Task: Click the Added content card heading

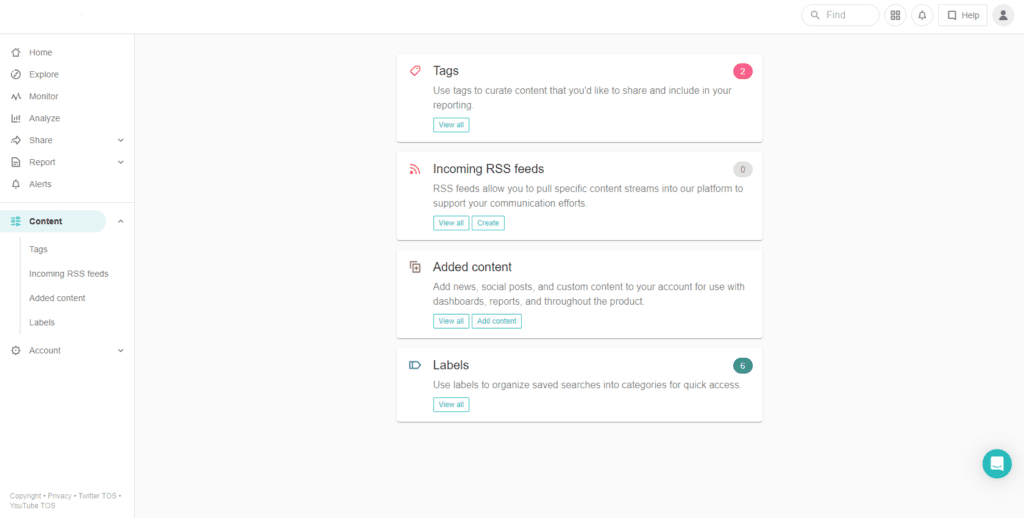Action: click(472, 267)
